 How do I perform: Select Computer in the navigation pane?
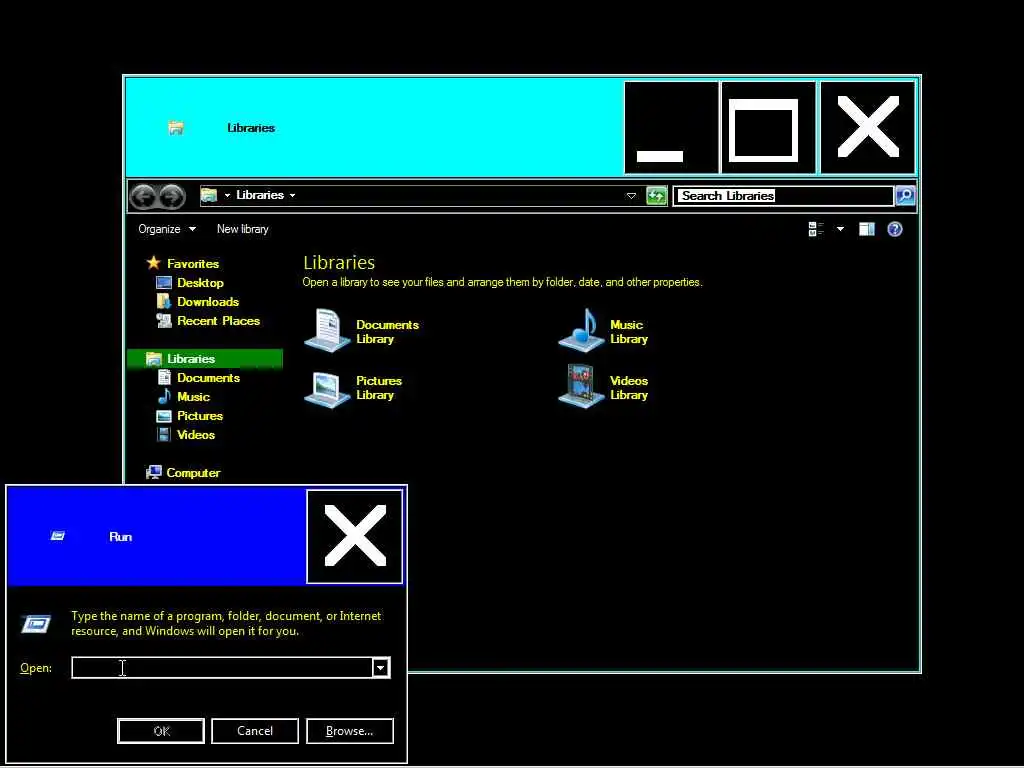click(x=193, y=473)
